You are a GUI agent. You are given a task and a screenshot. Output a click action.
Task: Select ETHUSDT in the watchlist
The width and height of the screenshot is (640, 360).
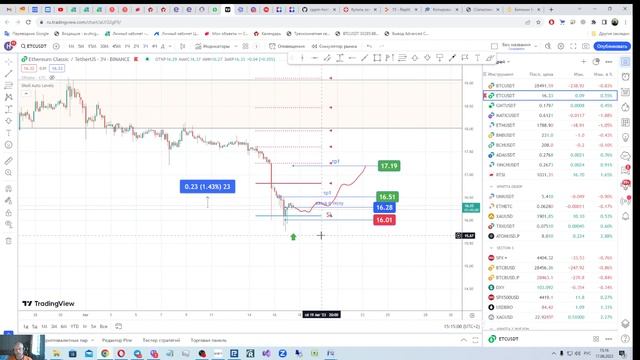click(x=550, y=125)
